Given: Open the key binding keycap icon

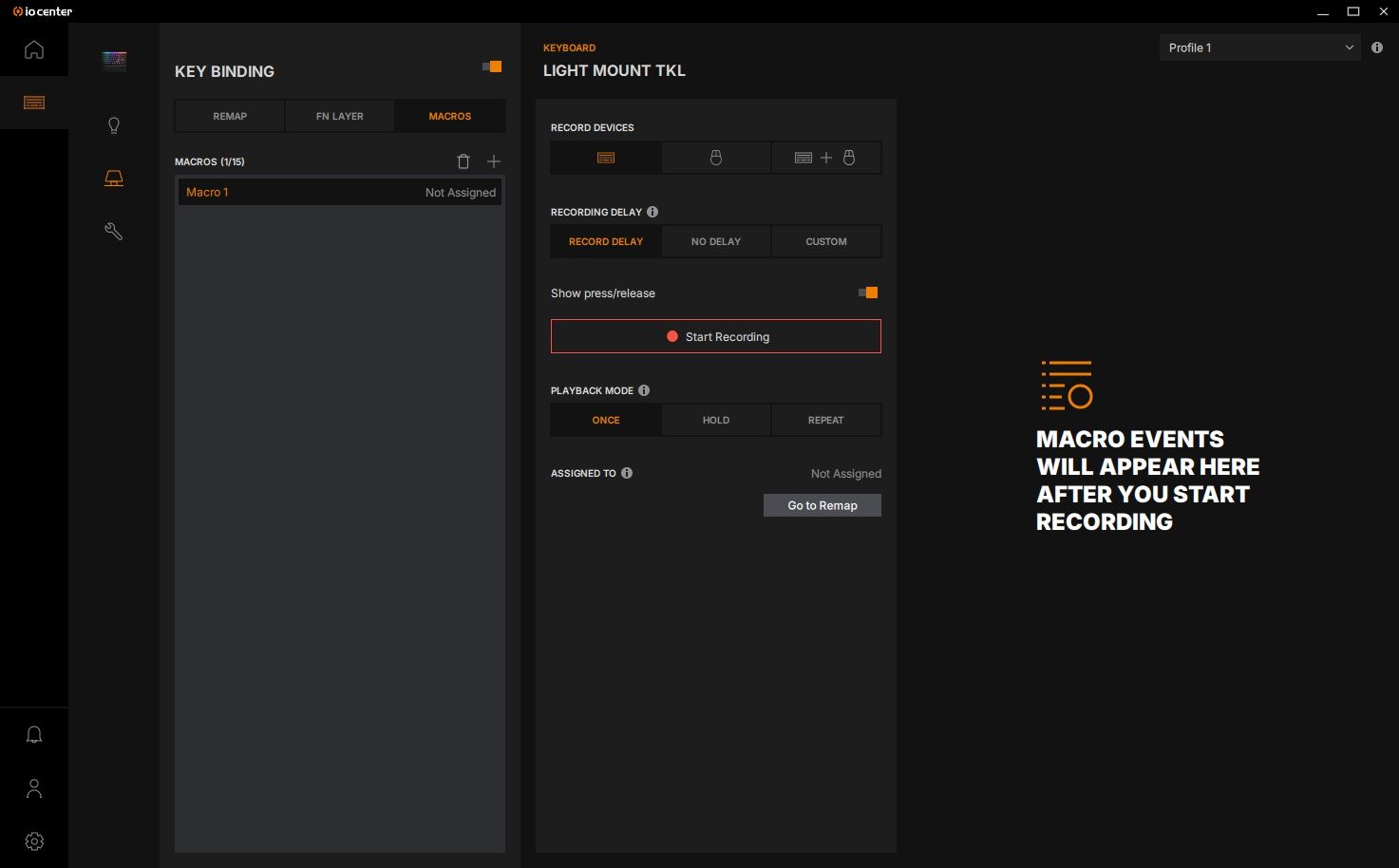Looking at the screenshot, I should click(114, 179).
